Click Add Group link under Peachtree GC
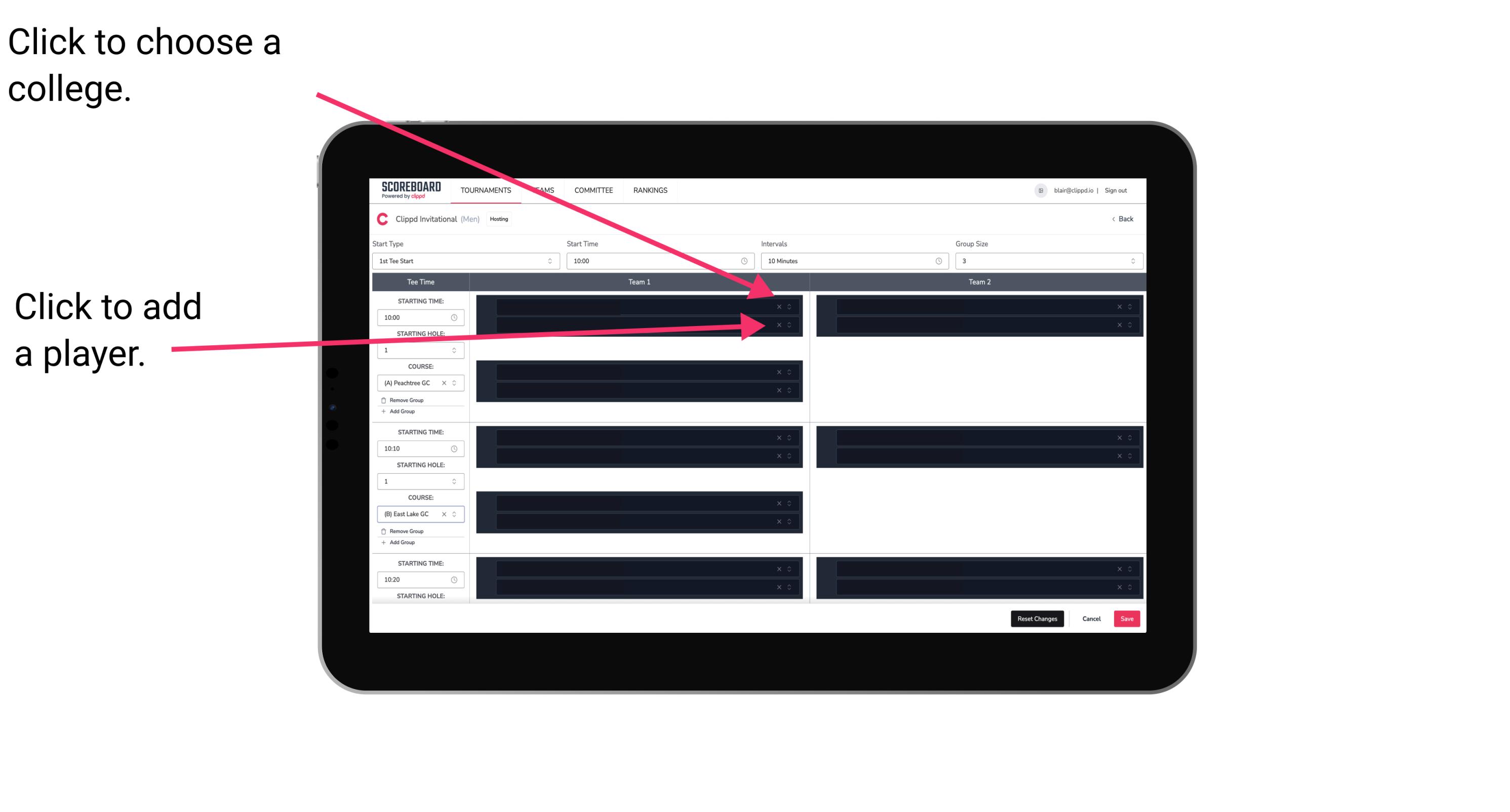Viewport: 1510px width, 812px height. pos(400,411)
